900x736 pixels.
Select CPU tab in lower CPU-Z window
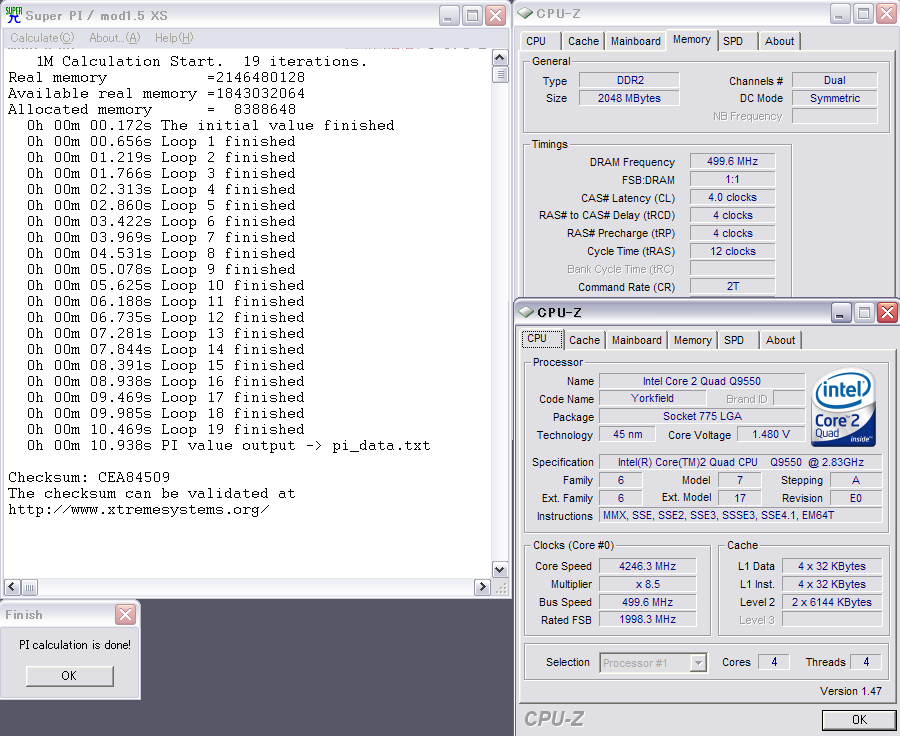coord(542,339)
